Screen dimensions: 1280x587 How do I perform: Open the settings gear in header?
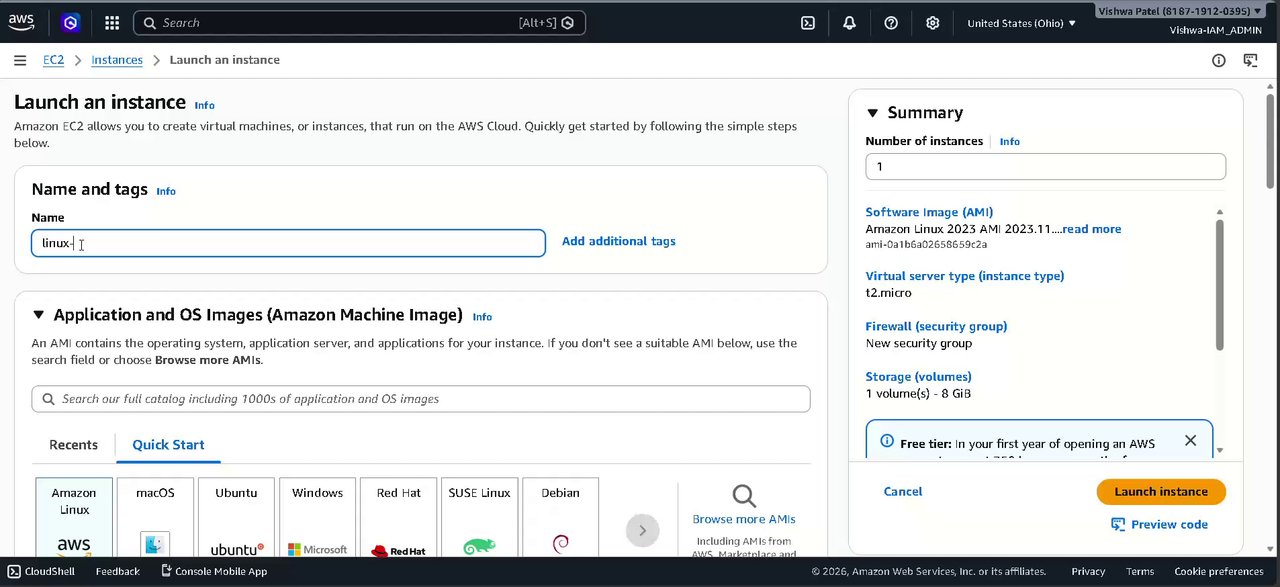click(x=932, y=23)
